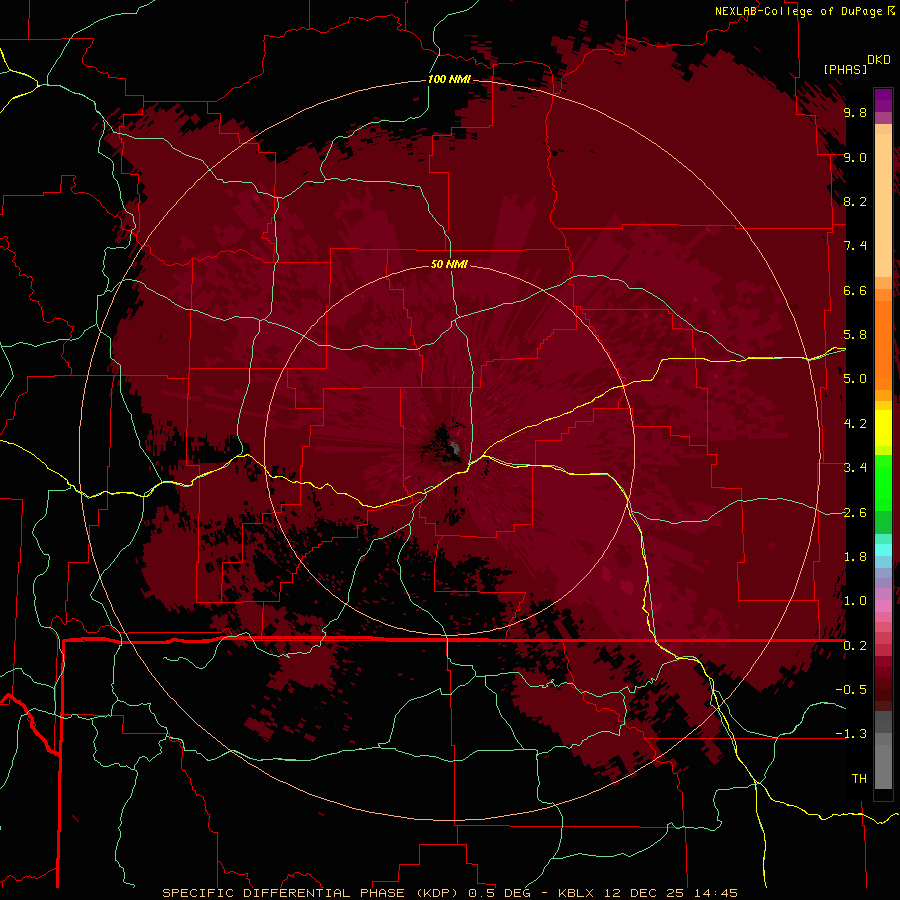Click the NEXLAB-College of DuPage credit text
Viewport: 900px width, 900px height.
click(x=798, y=11)
